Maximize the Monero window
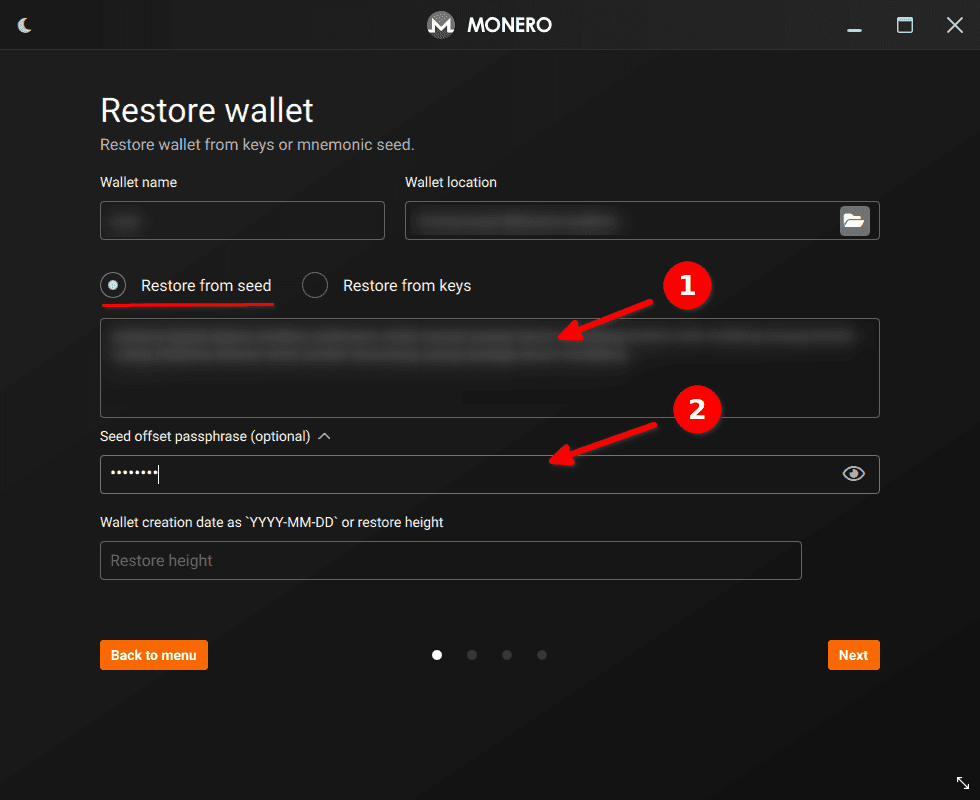This screenshot has width=980, height=800. click(905, 25)
